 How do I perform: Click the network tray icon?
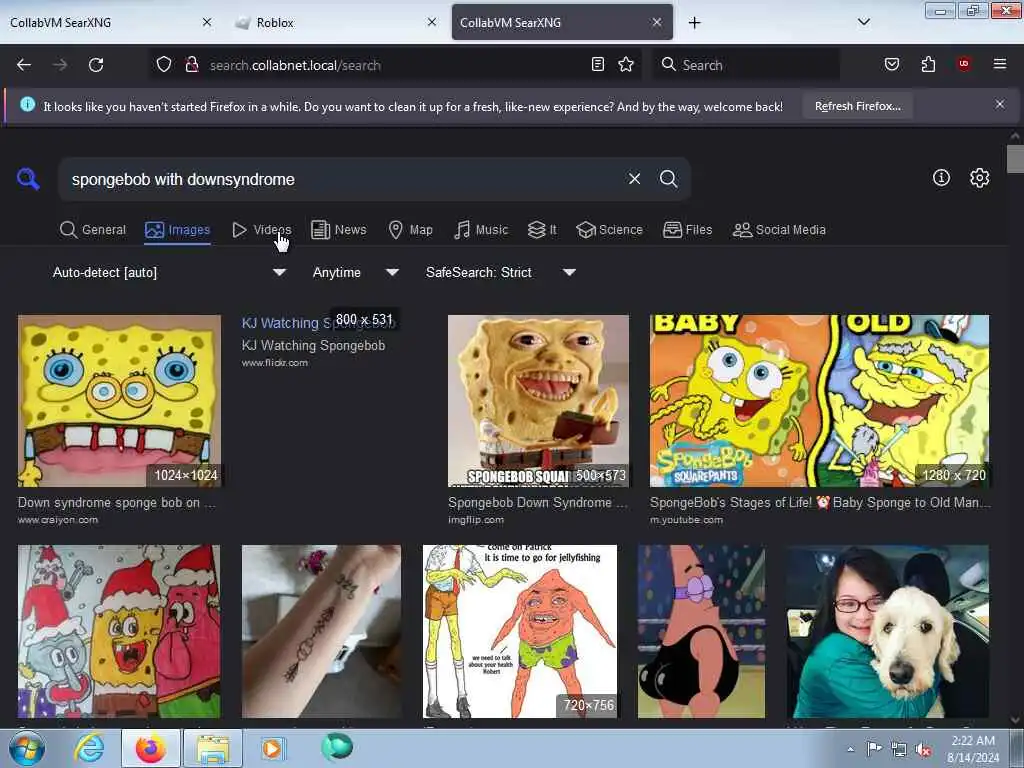899,750
